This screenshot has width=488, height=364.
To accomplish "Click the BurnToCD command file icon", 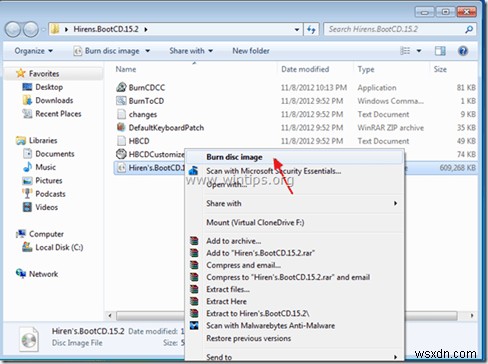I will click(121, 101).
